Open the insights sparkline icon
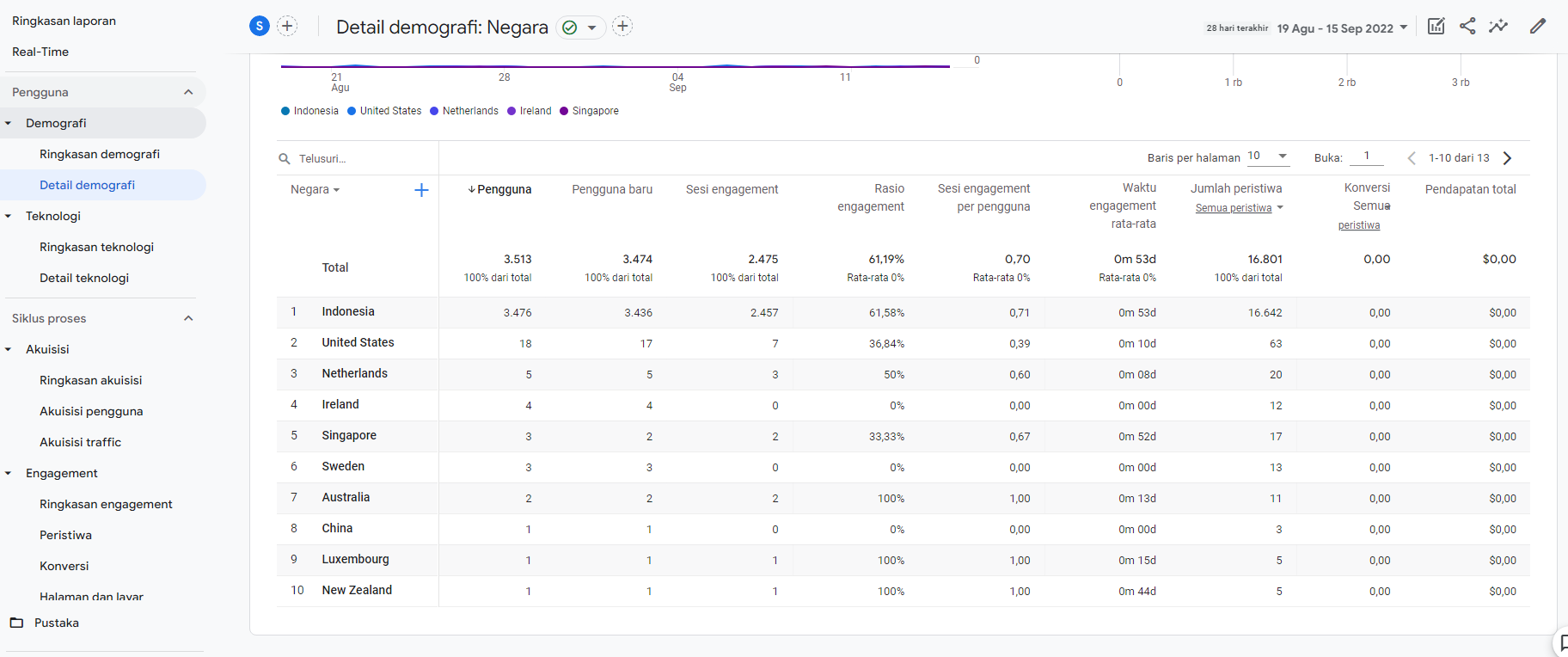 click(1498, 26)
